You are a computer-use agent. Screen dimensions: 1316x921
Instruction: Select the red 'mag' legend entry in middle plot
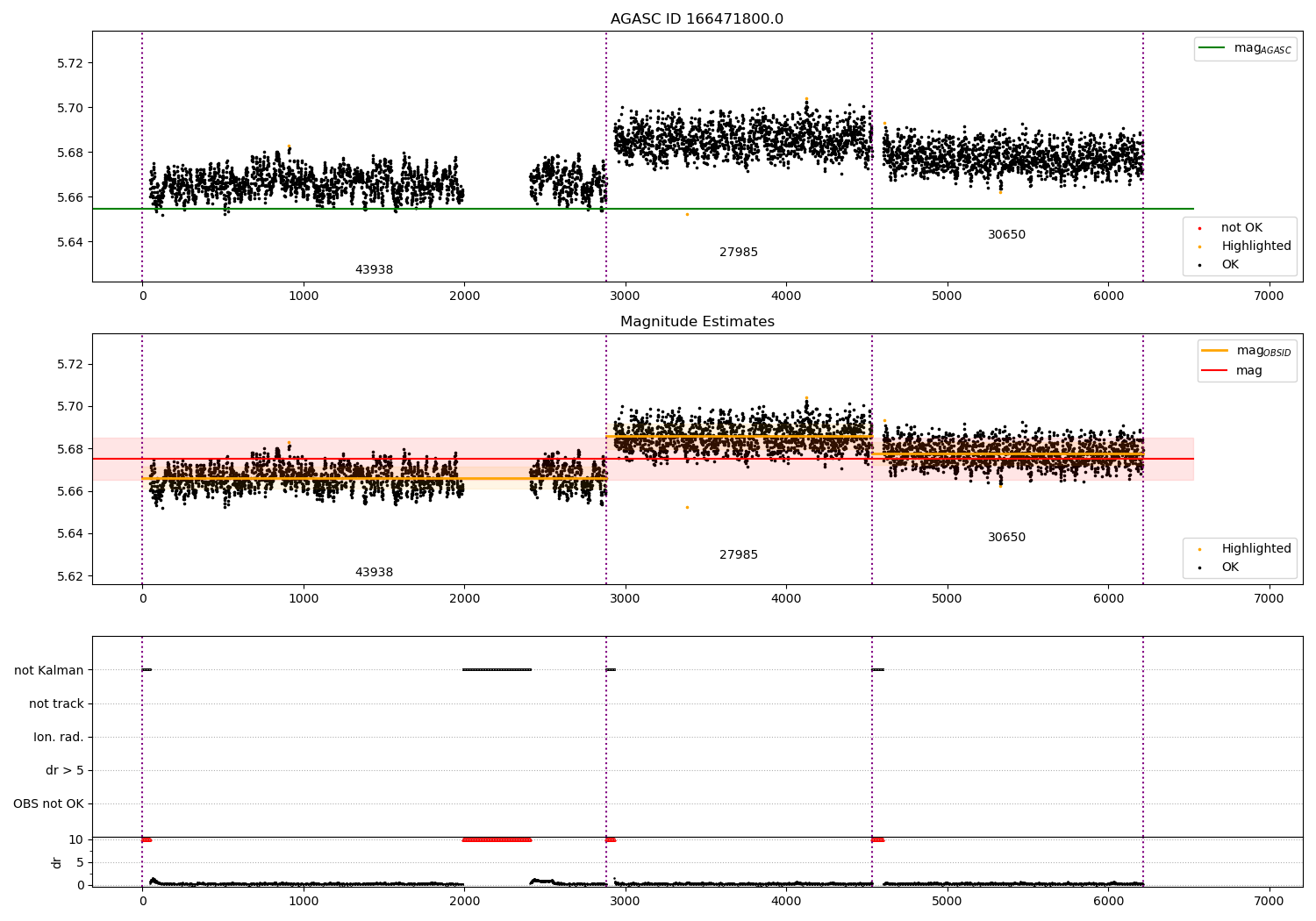pyautogui.click(x=1232, y=371)
